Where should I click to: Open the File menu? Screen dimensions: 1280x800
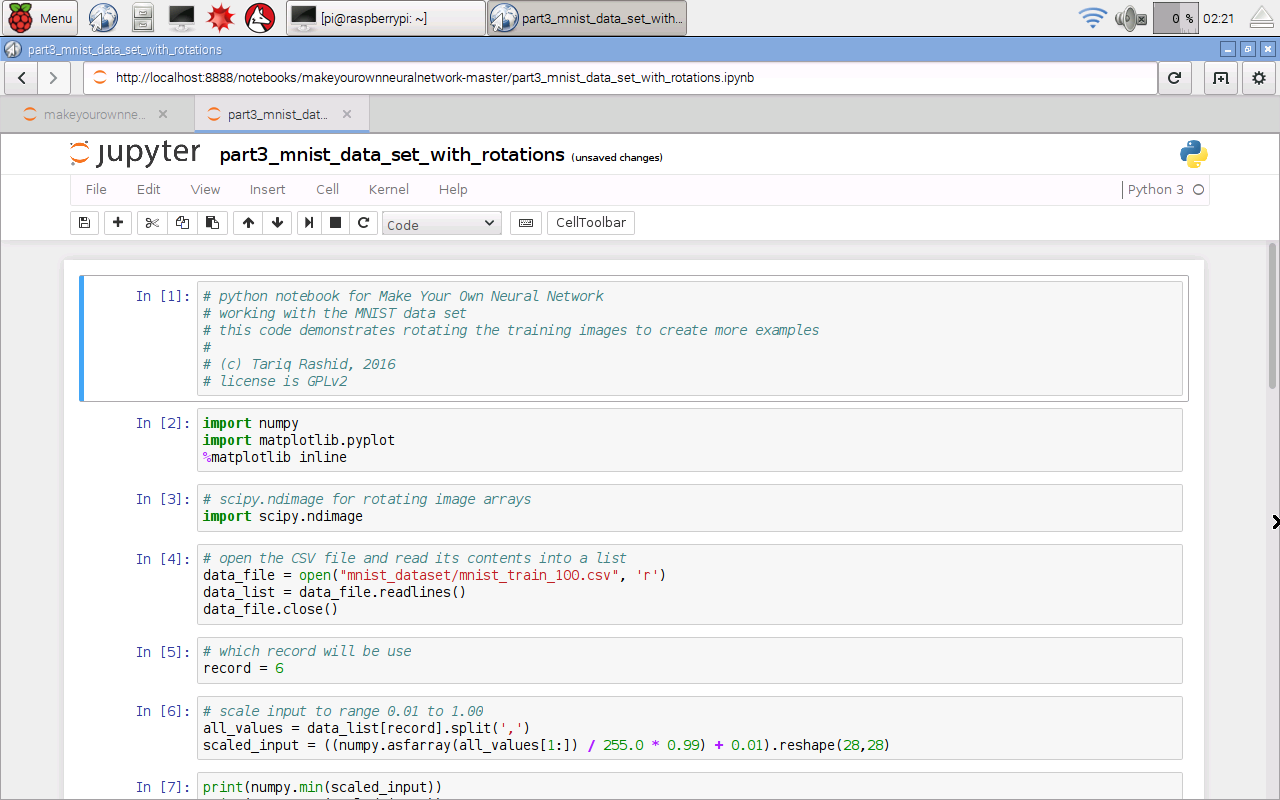tap(96, 189)
